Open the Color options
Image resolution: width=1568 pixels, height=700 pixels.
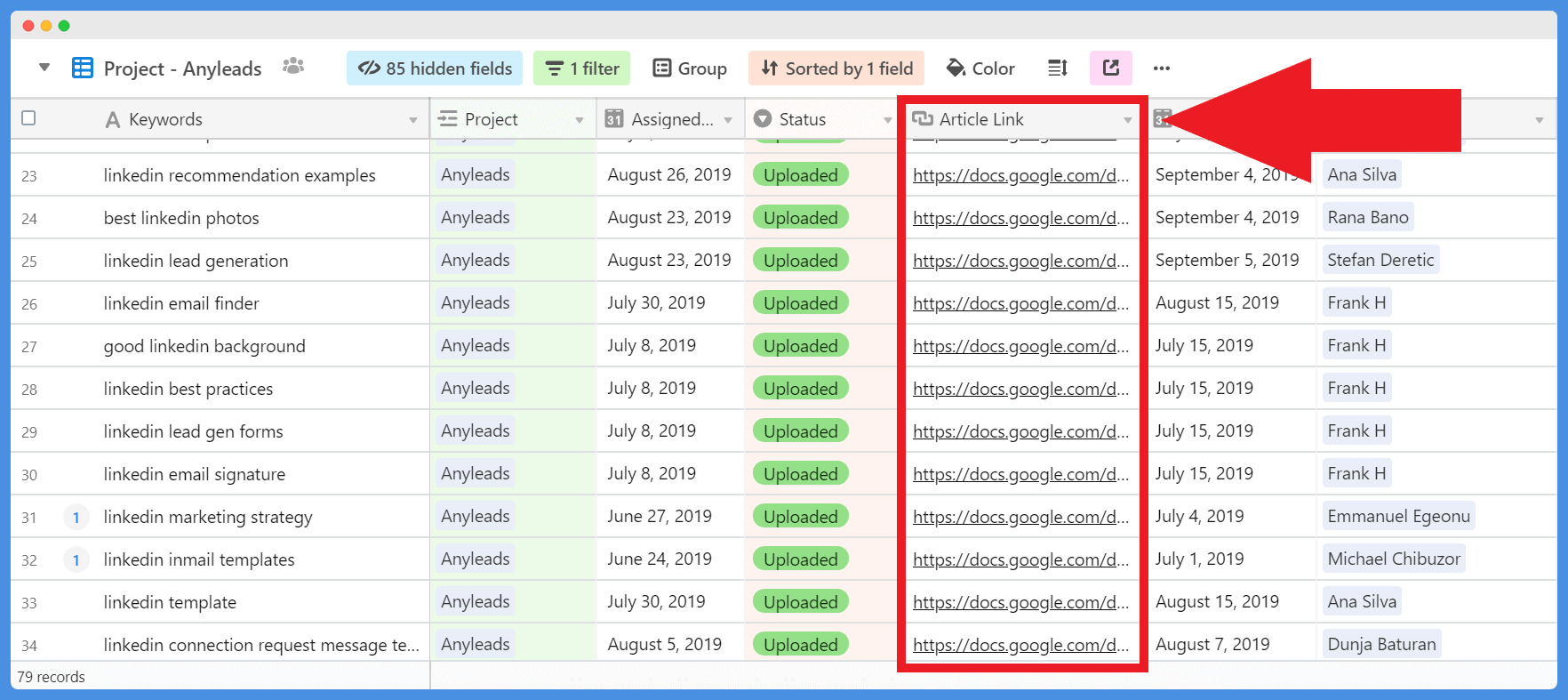[x=980, y=68]
